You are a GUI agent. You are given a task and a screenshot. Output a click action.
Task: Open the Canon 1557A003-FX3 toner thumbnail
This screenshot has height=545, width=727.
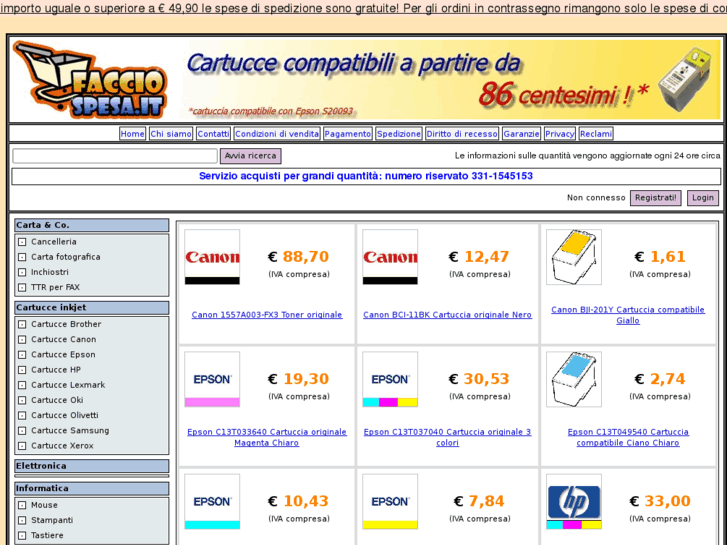[x=212, y=257]
